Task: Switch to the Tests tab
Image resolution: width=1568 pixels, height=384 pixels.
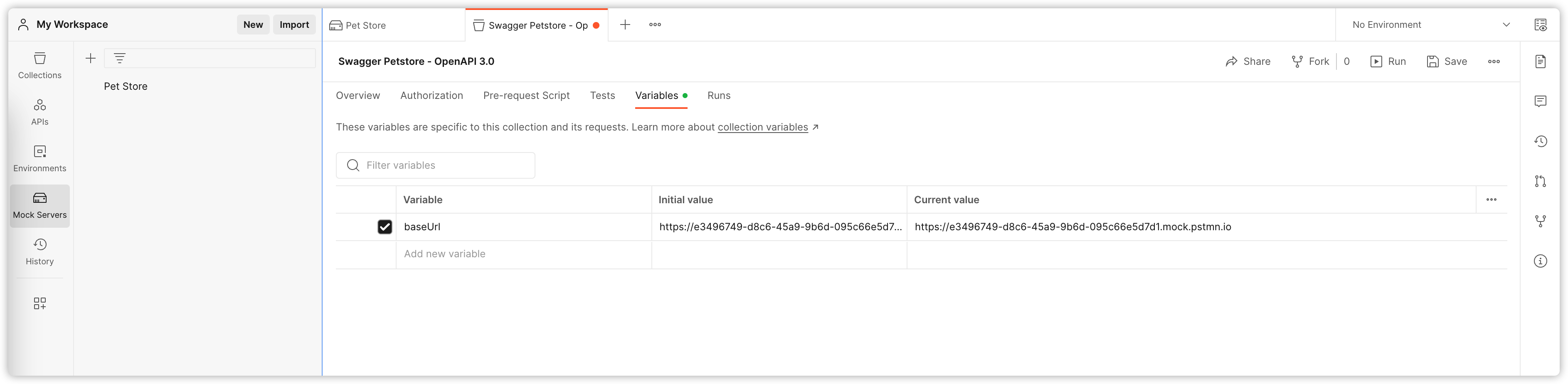Action: point(602,96)
